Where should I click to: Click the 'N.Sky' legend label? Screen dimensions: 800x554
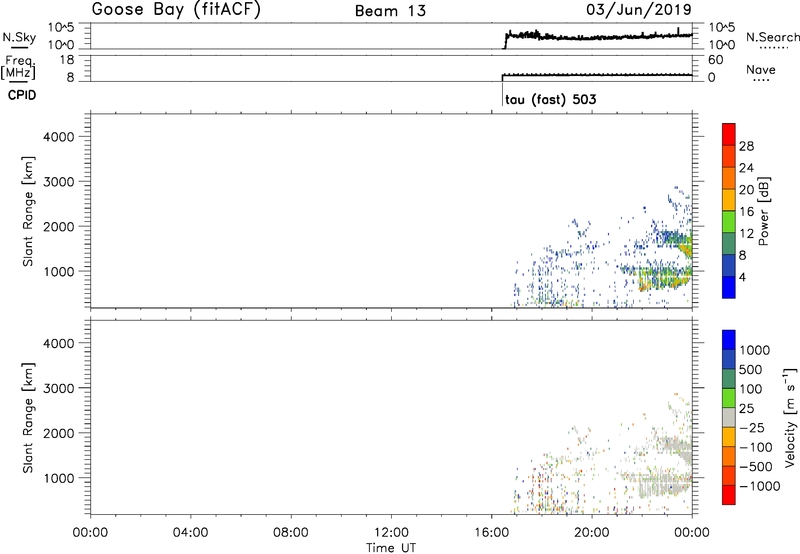(x=19, y=37)
